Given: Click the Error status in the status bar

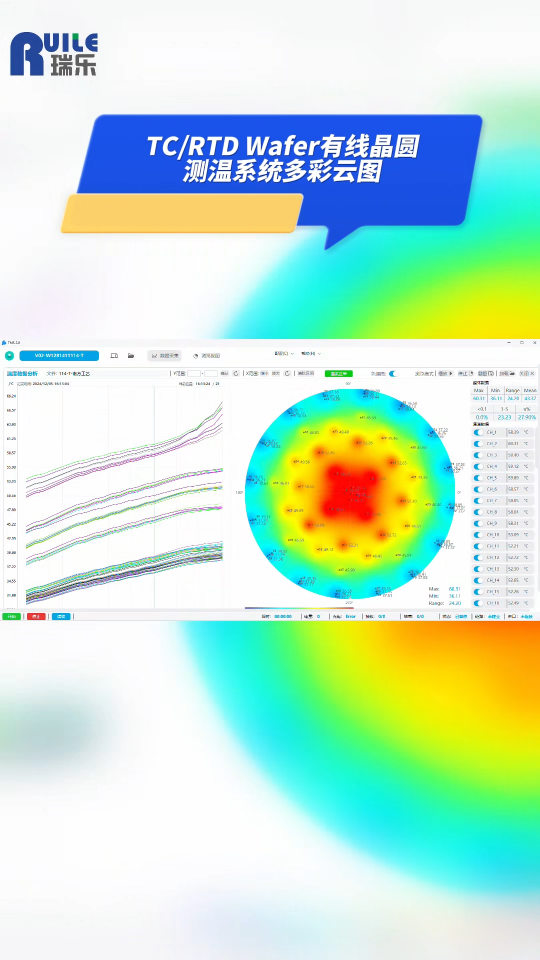Looking at the screenshot, I should coord(351,617).
